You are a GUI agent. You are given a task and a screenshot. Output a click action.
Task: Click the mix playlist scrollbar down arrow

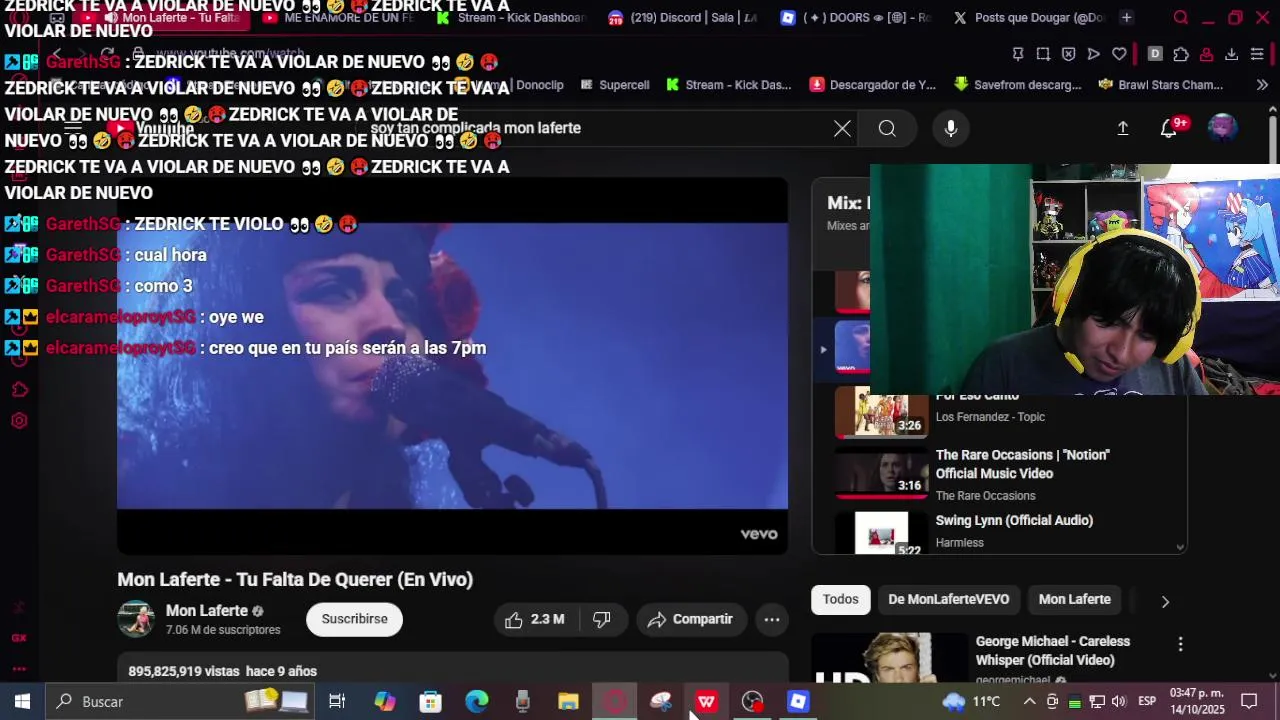pos(1180,547)
